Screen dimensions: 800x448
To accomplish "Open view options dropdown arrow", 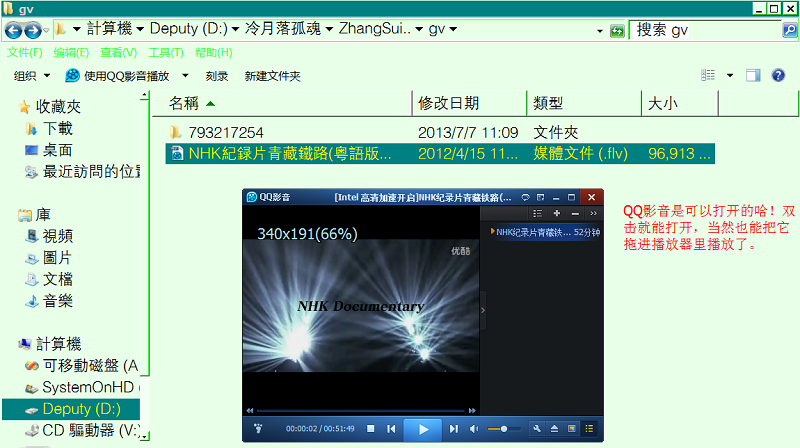I will click(730, 76).
